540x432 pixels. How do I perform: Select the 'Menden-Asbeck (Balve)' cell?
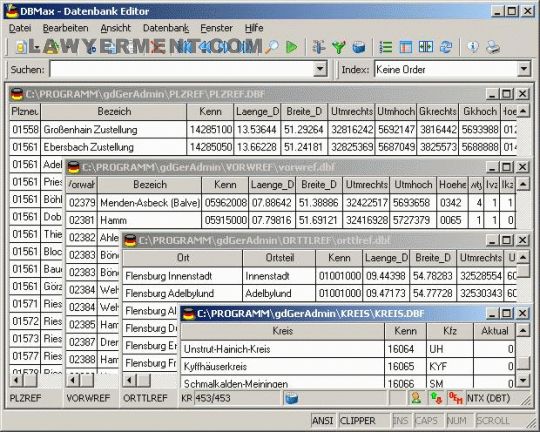point(149,203)
